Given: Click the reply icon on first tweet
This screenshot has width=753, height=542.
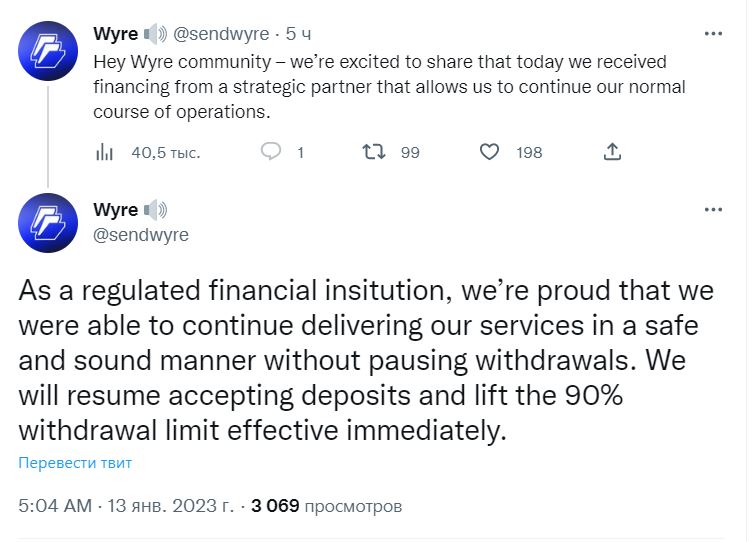Looking at the screenshot, I should tap(271, 152).
